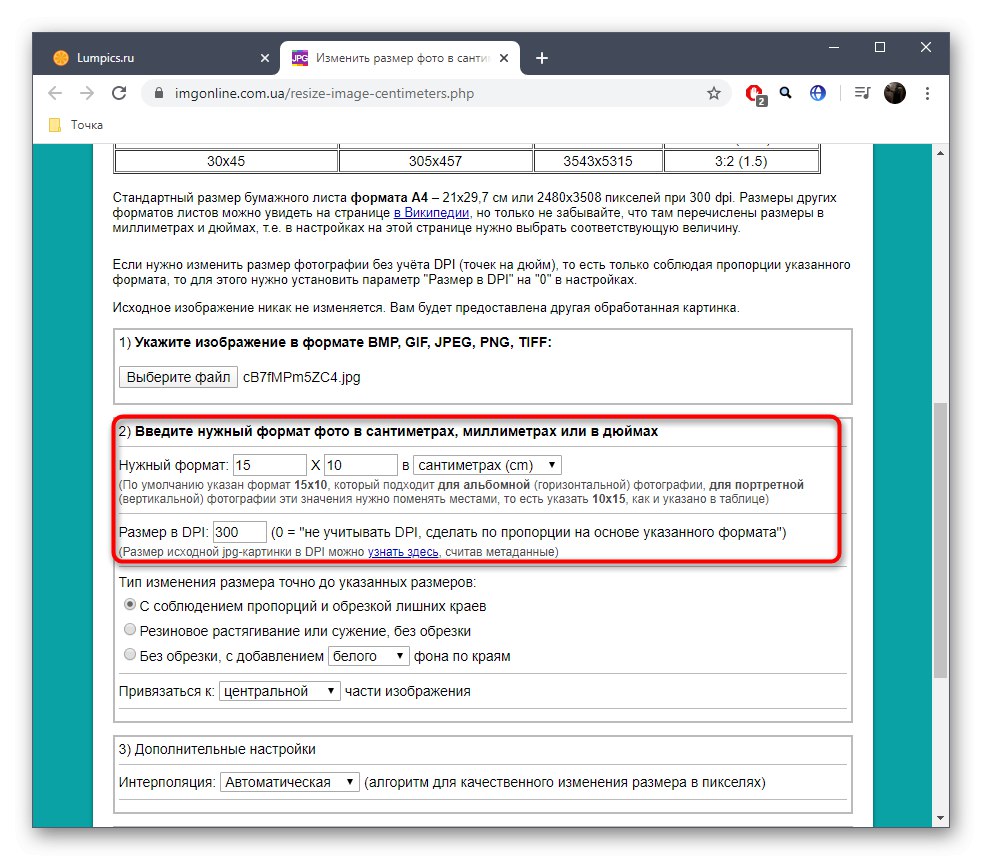The image size is (982, 860).
Task: Choose option adding background without cropping
Action: tap(130, 653)
